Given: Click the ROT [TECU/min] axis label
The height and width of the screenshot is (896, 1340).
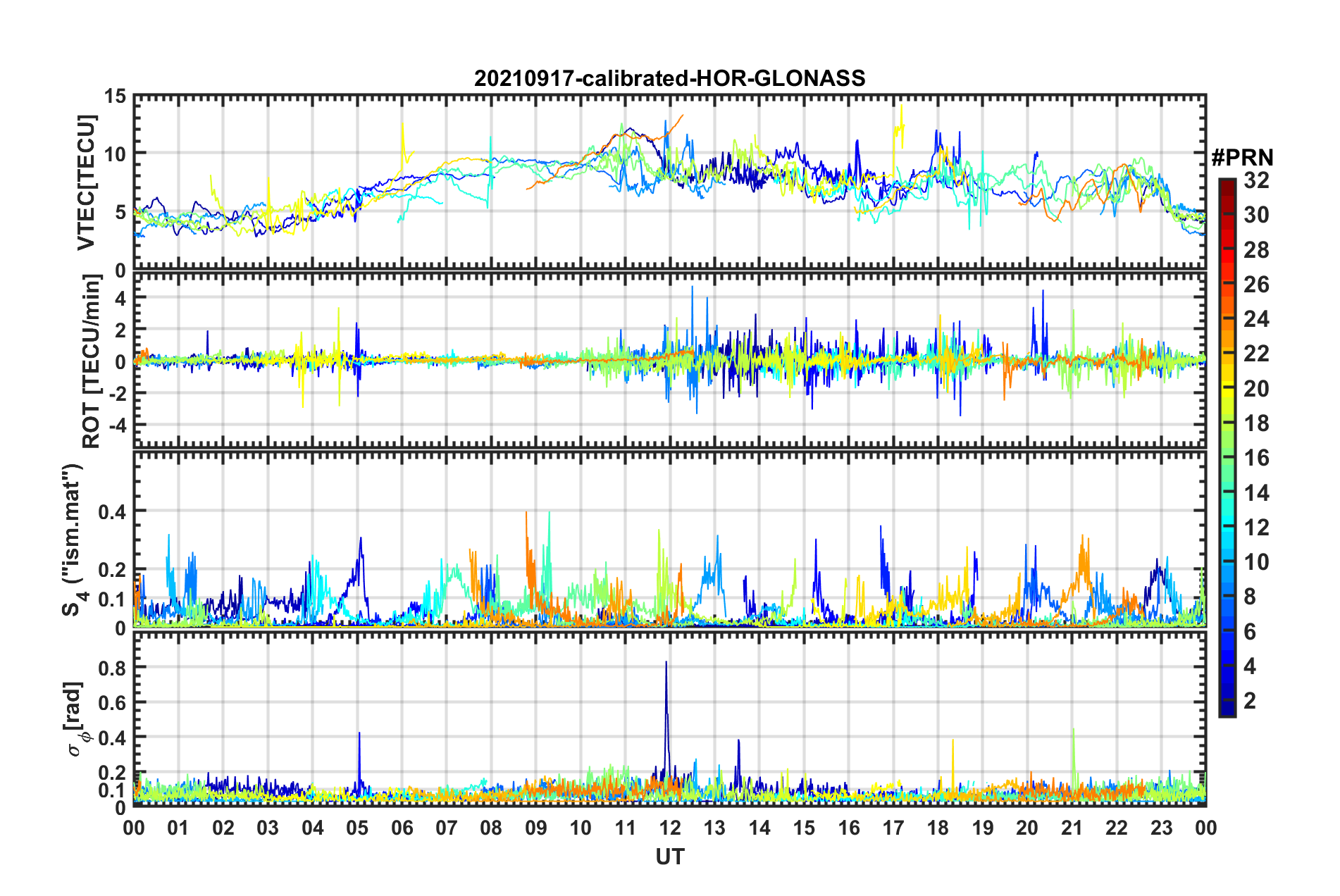Looking at the screenshot, I should pos(91,361).
